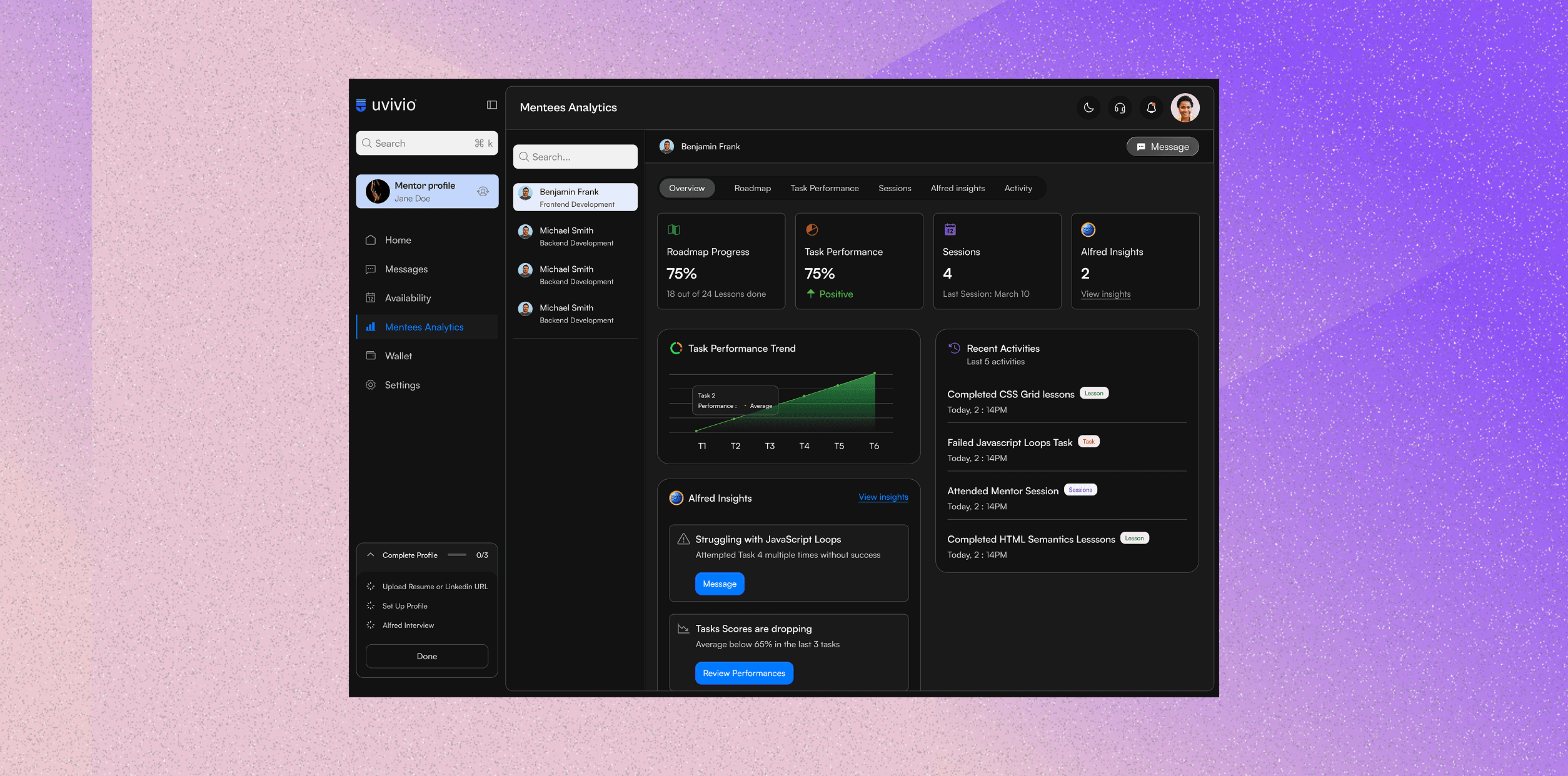Click Lesson tag on HTML Semantics activity

(x=1134, y=538)
